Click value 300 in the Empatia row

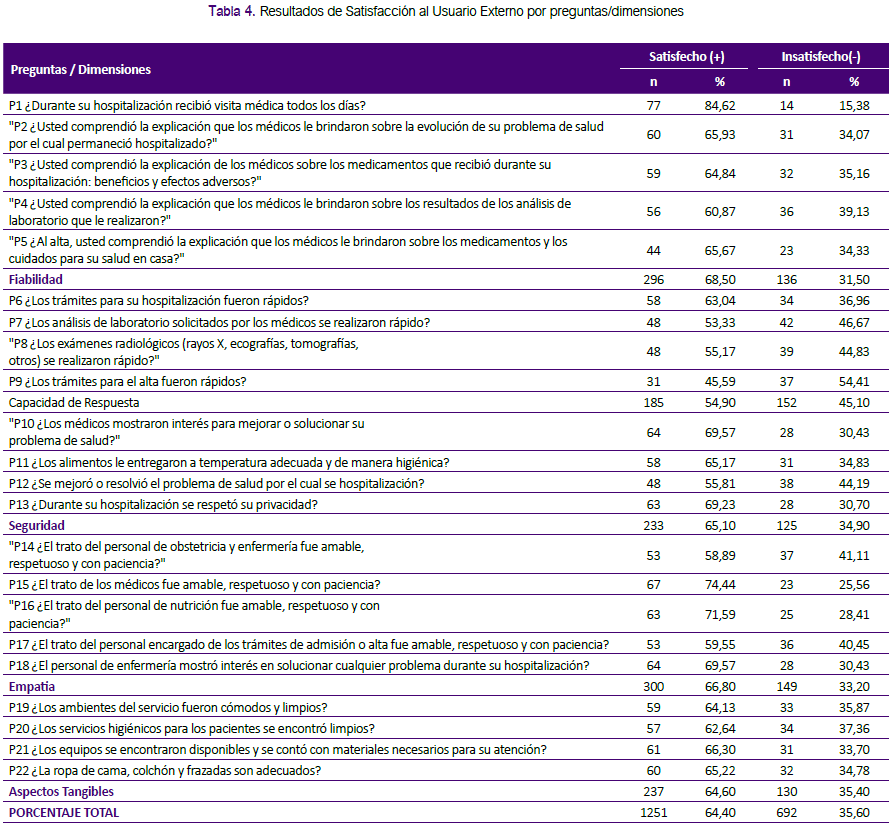(653, 687)
